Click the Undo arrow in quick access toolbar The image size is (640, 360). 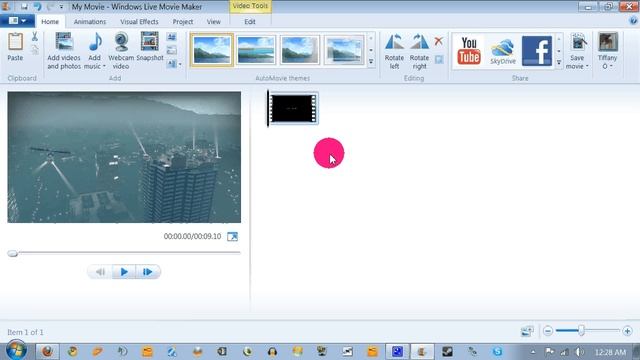point(37,7)
